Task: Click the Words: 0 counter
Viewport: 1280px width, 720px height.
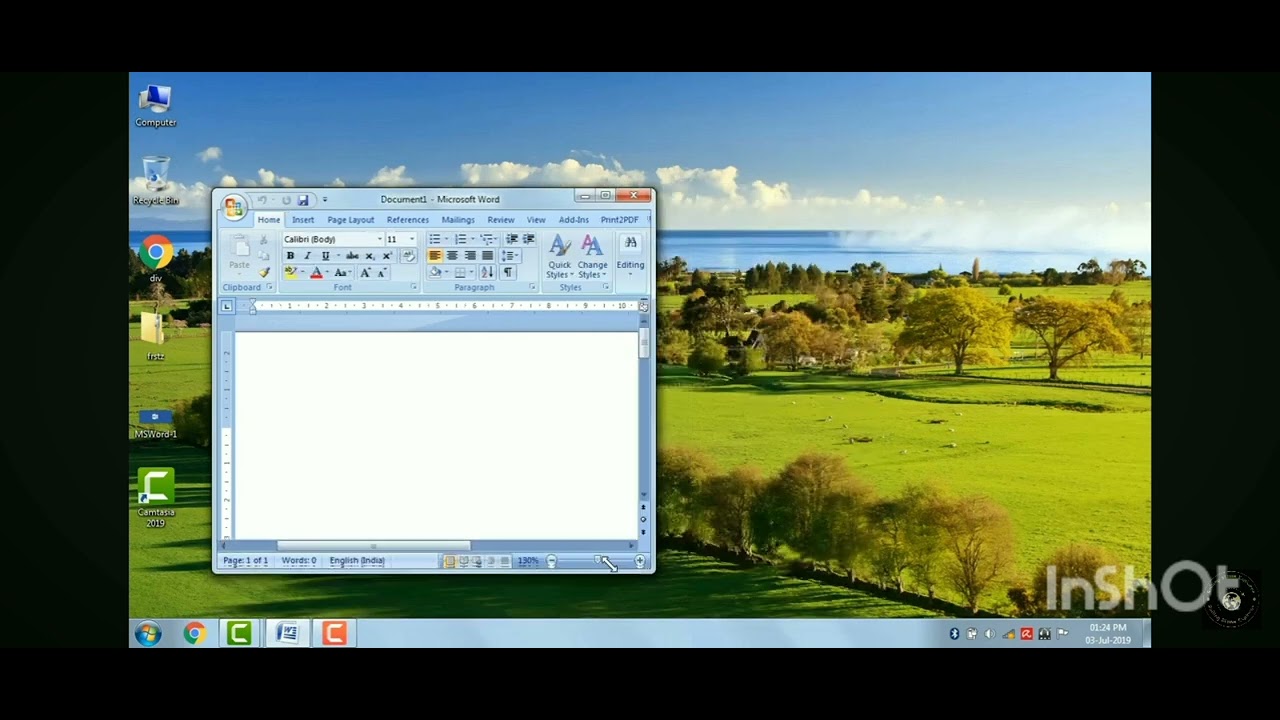Action: click(x=299, y=561)
